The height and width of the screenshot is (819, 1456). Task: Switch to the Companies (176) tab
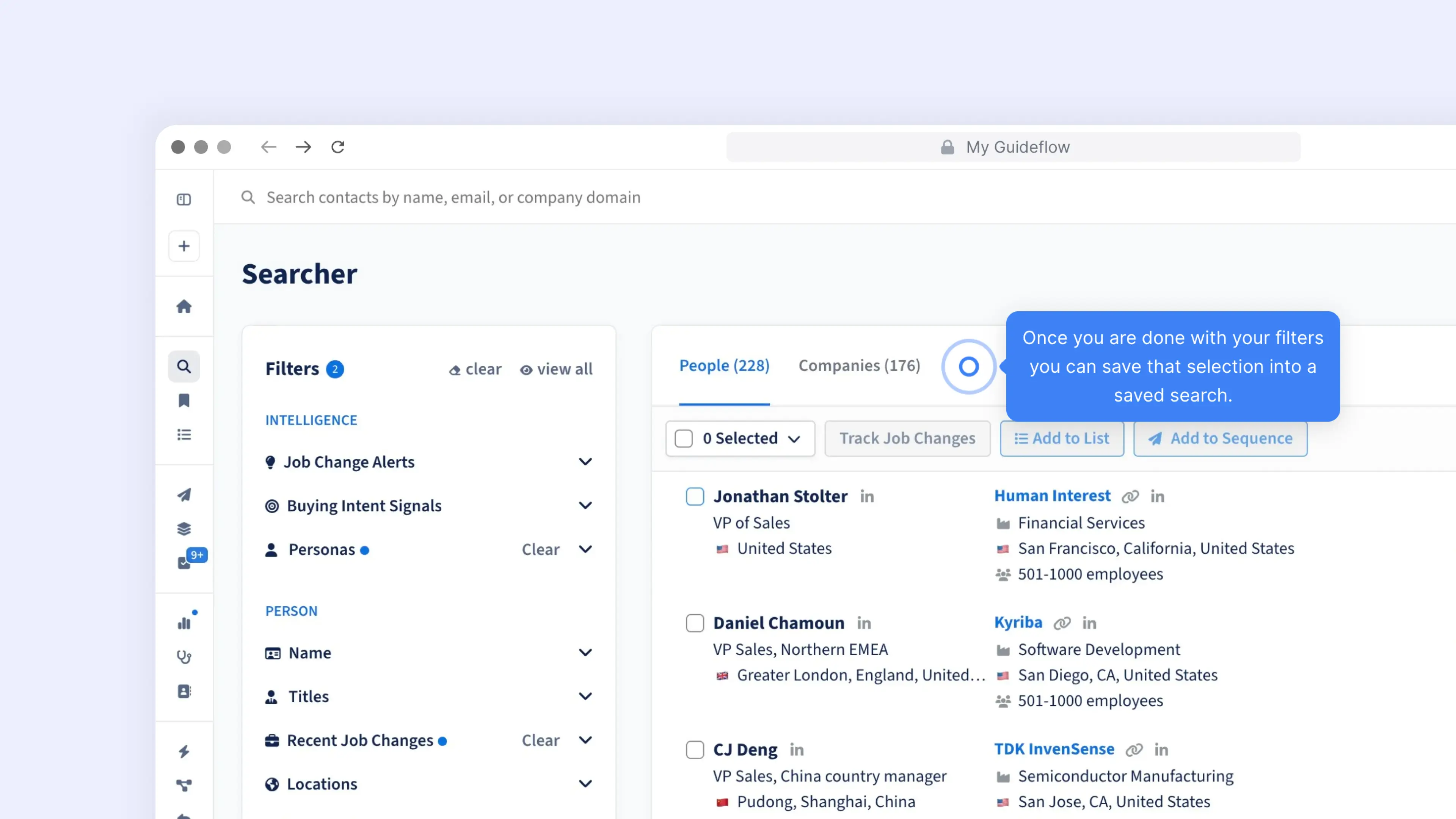859,365
